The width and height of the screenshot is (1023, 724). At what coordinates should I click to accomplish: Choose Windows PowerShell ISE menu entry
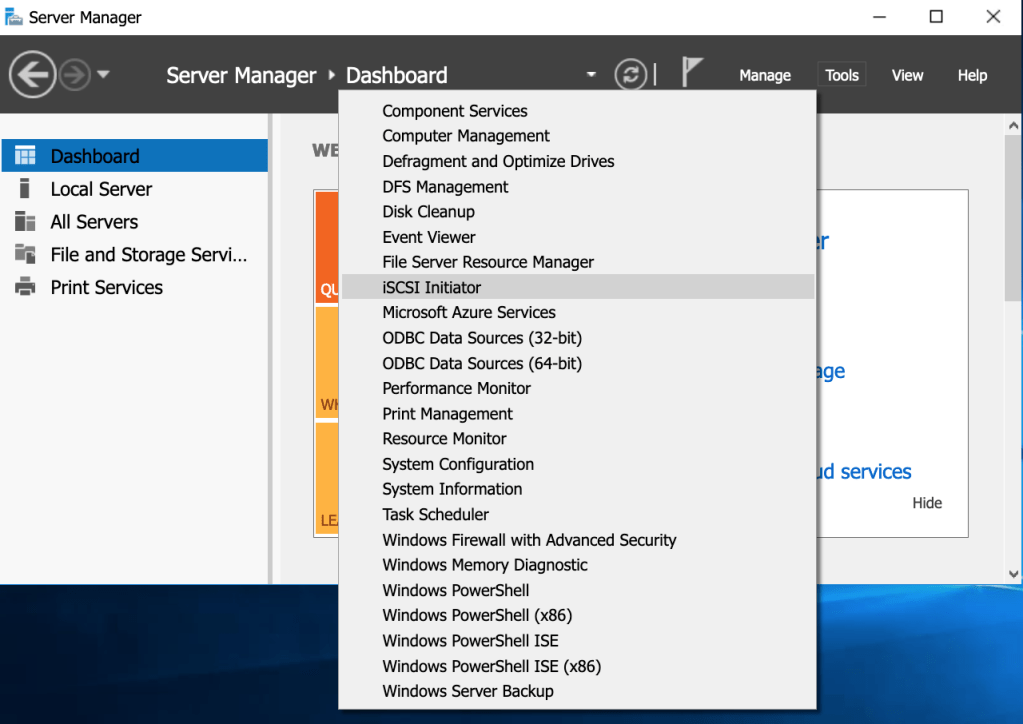(x=470, y=640)
